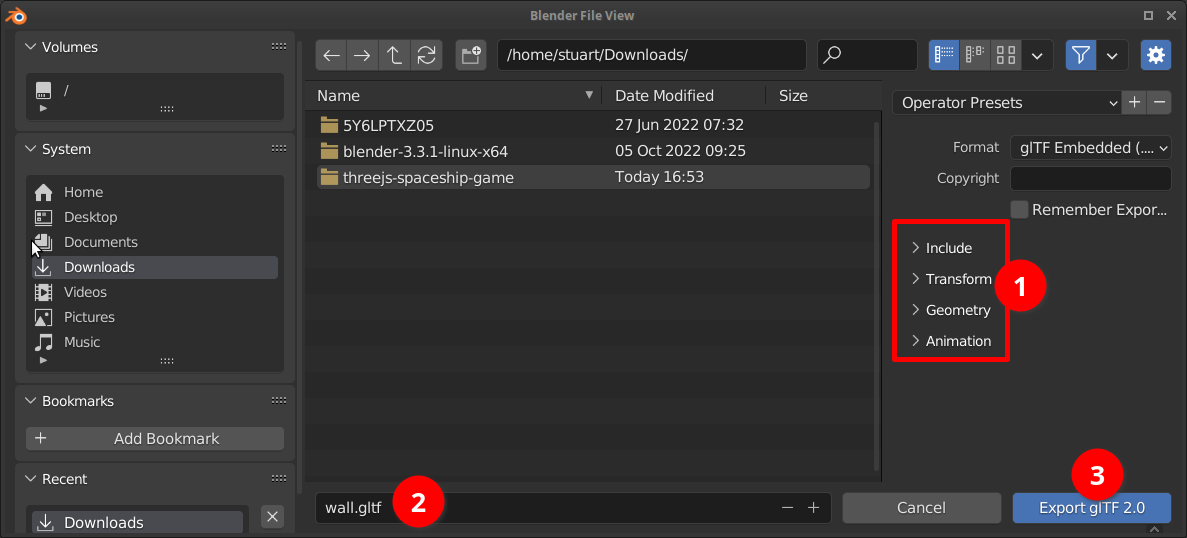
Task: Click the search field
Action: pos(867,55)
